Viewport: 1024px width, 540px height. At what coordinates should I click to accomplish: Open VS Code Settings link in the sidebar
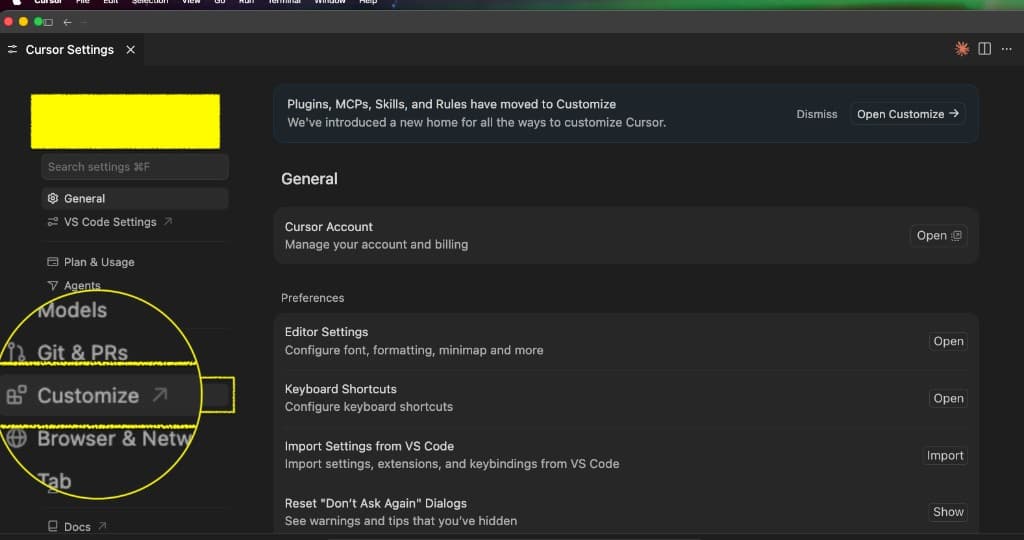(110, 222)
